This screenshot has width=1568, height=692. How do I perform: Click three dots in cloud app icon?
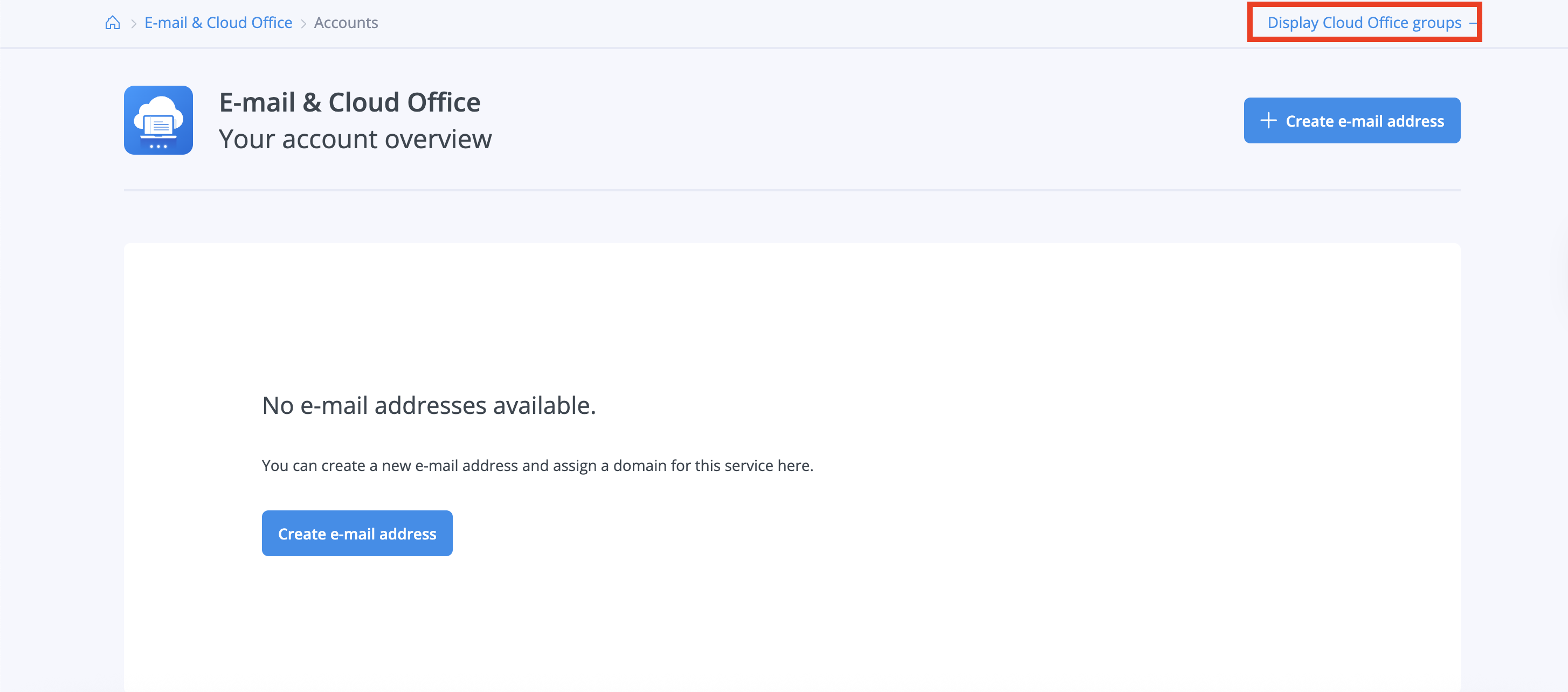[x=158, y=146]
